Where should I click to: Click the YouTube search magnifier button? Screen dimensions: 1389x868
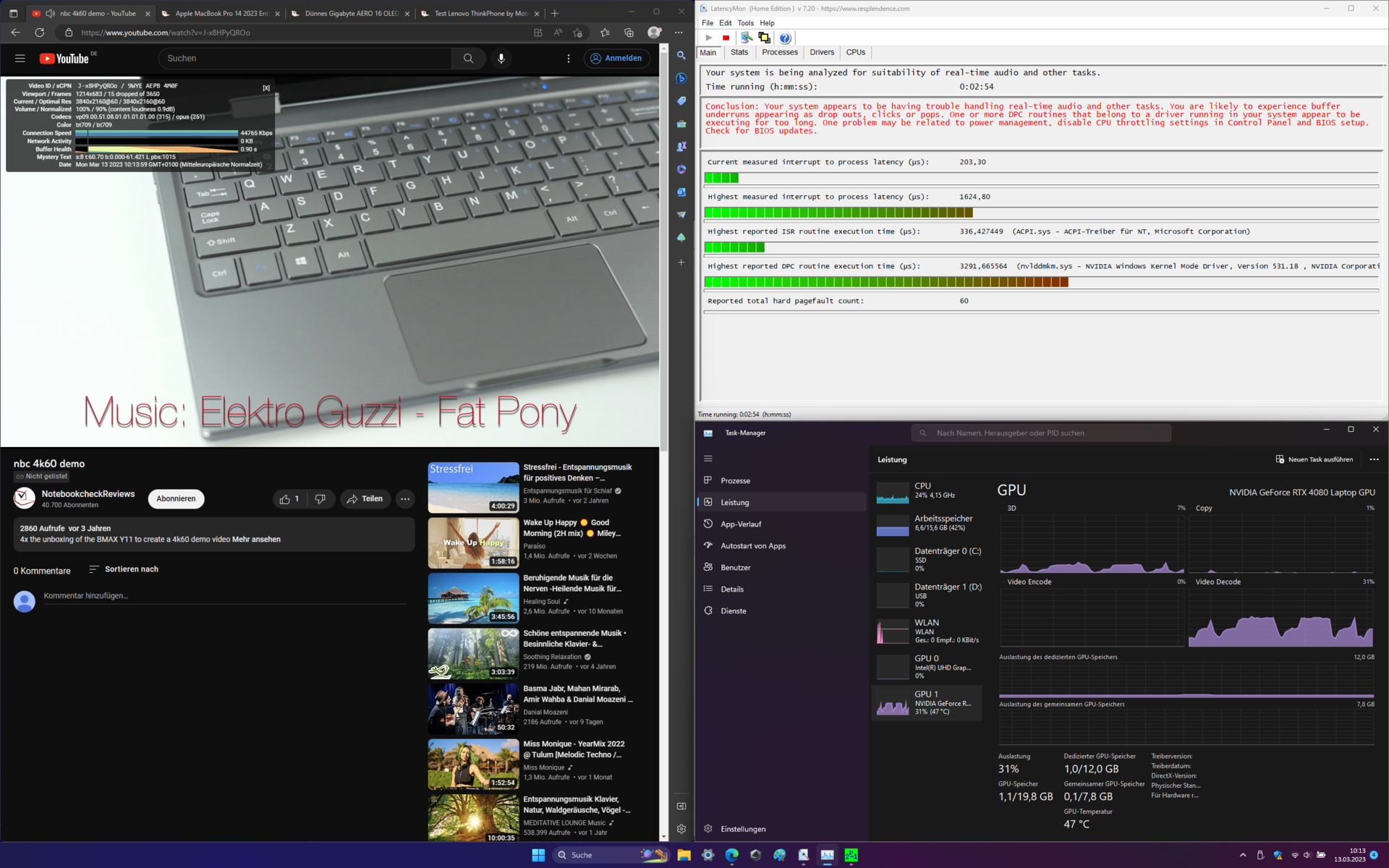pyautogui.click(x=468, y=59)
